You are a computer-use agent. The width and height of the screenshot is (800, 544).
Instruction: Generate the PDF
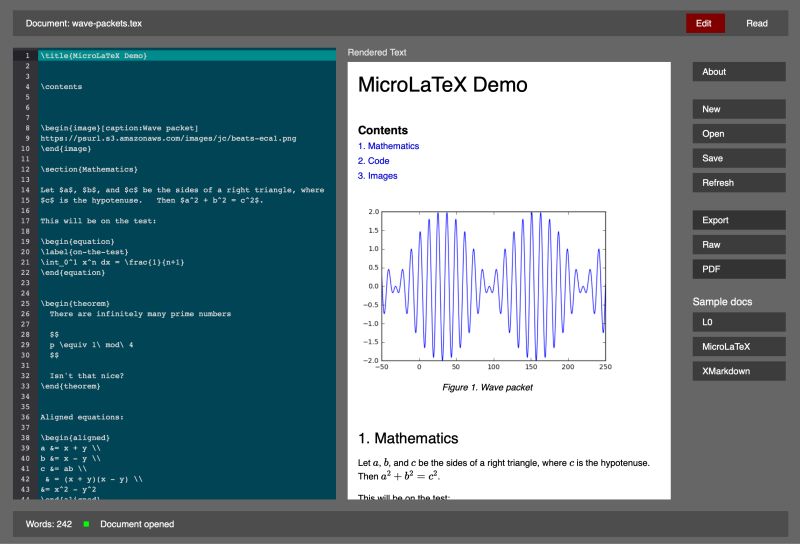(x=739, y=269)
